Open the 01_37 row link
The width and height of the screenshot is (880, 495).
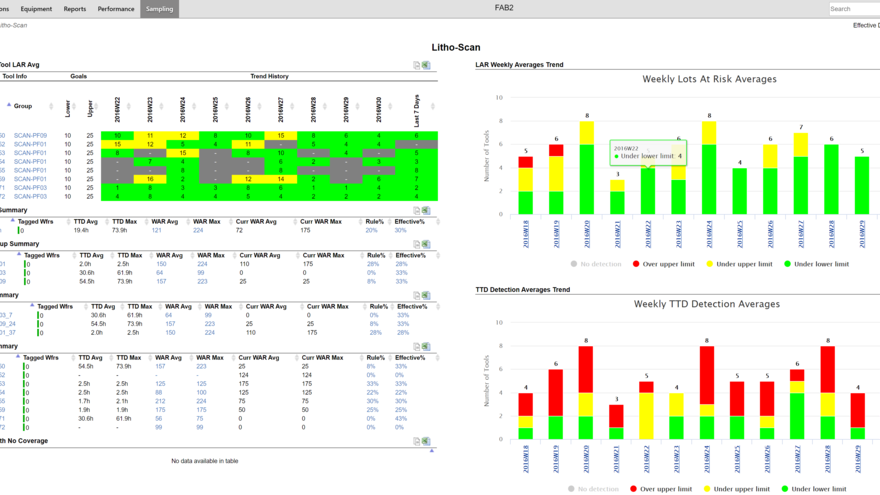pos(7,333)
